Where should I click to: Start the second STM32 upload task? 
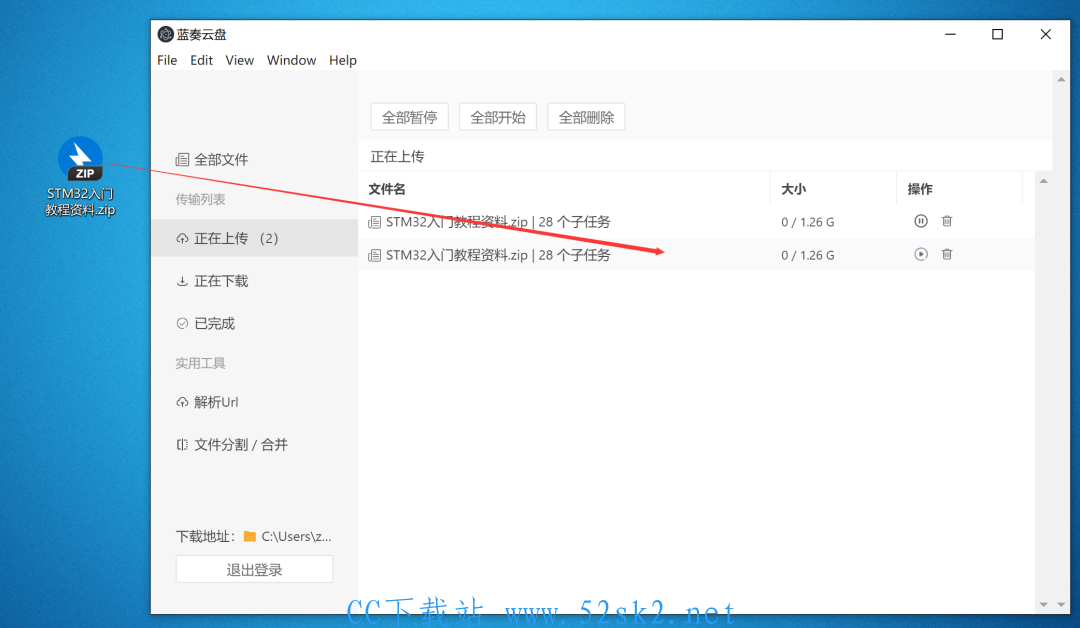(921, 254)
